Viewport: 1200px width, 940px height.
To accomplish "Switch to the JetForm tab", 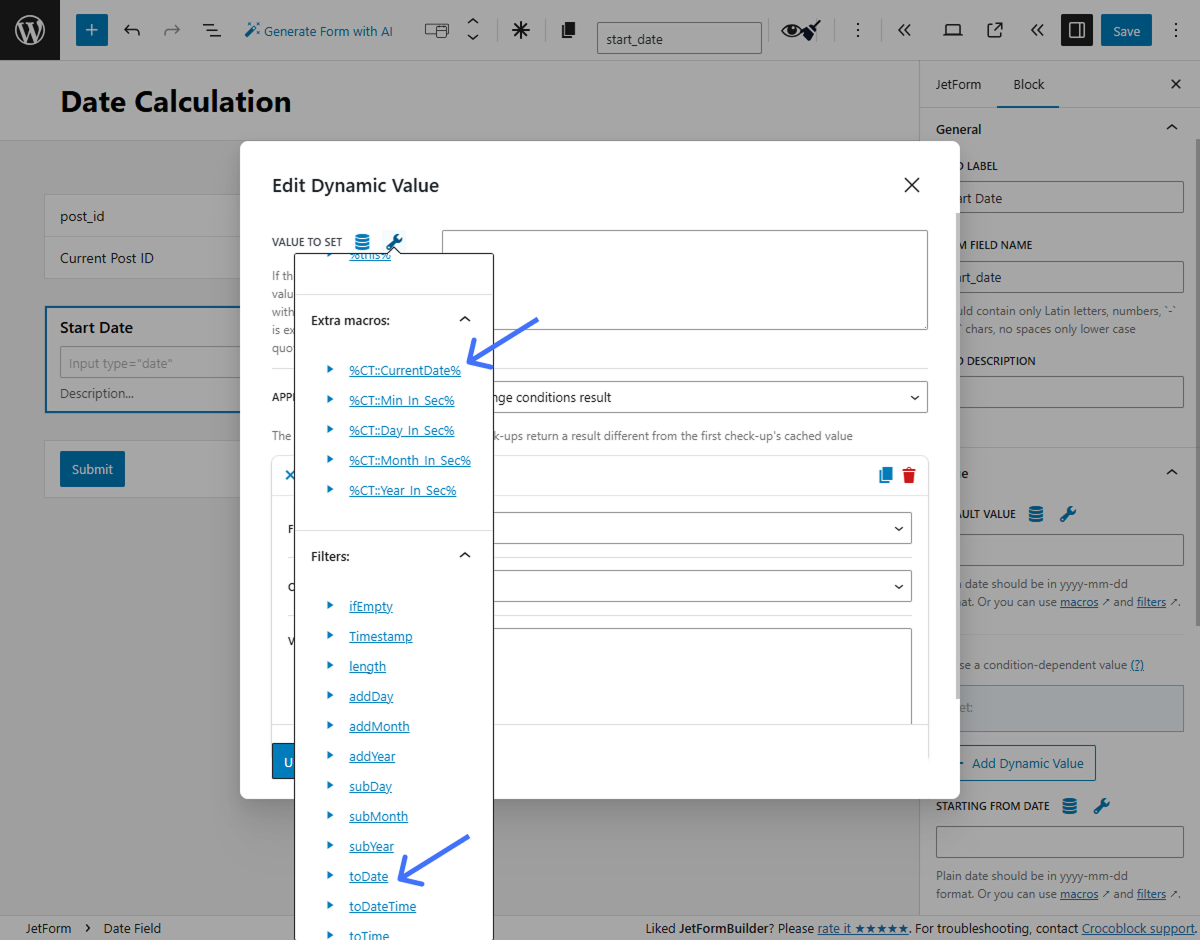I will [958, 84].
